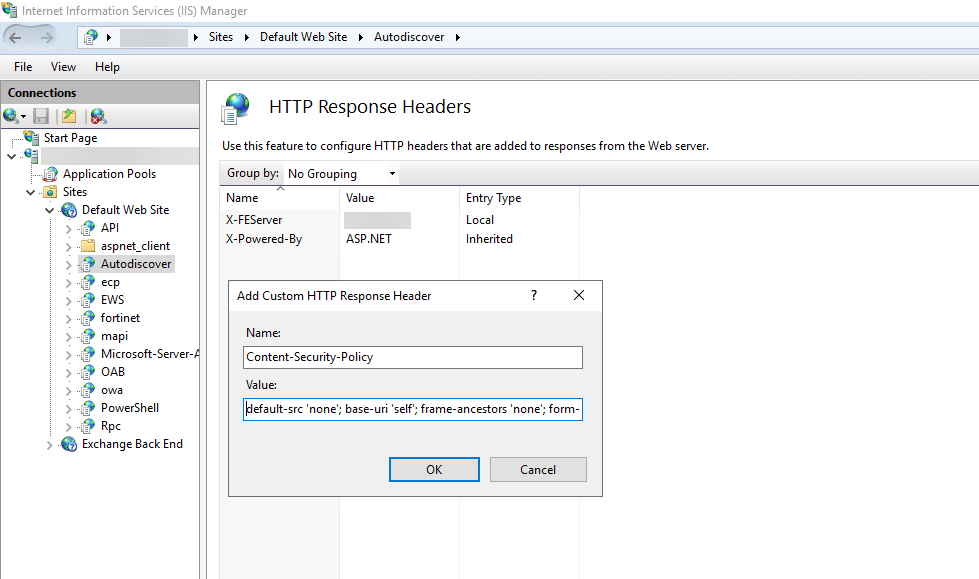
Task: Select the X-Powered-By header row
Action: (x=264, y=239)
